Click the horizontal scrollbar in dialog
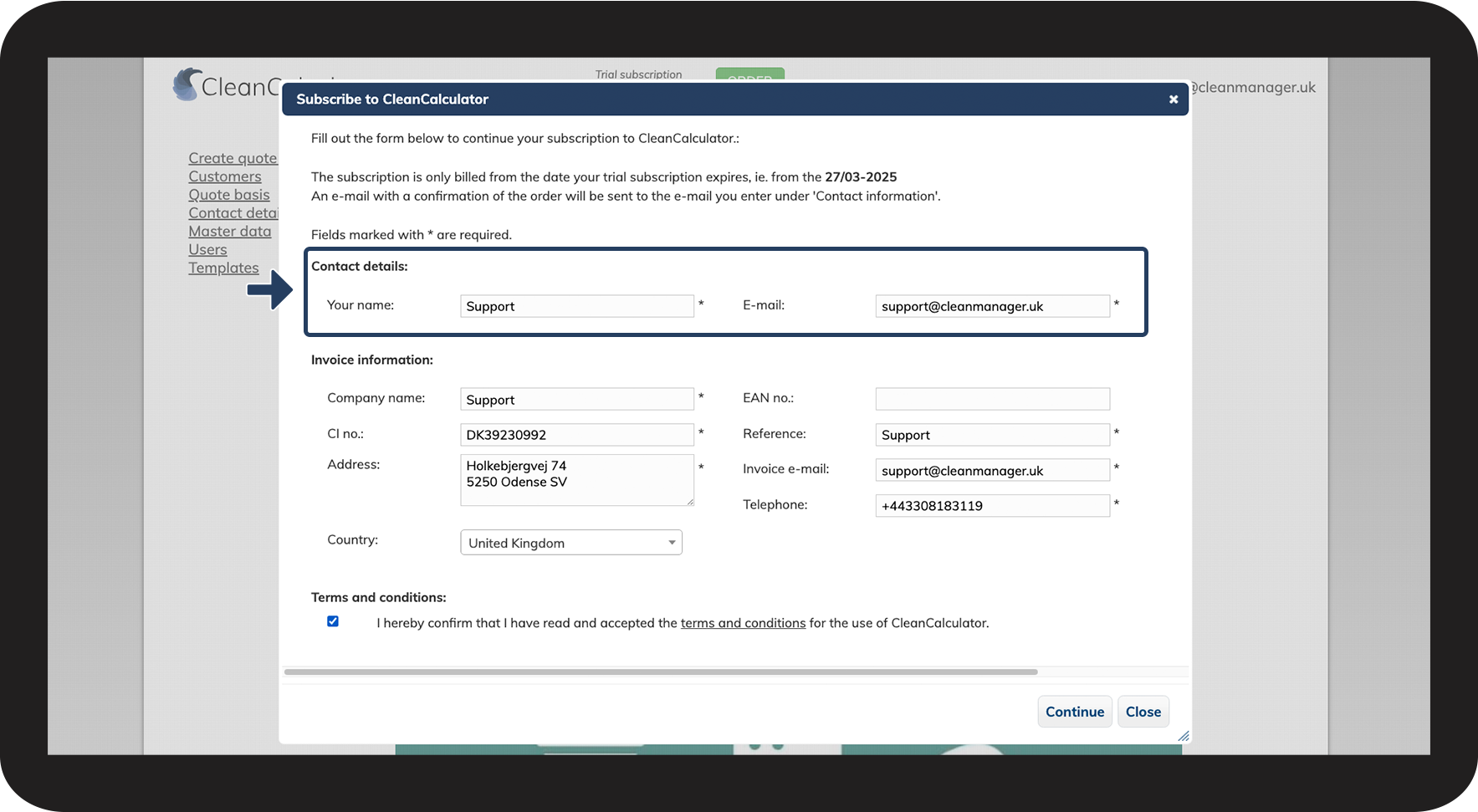This screenshot has height=812, width=1478. coord(661,672)
